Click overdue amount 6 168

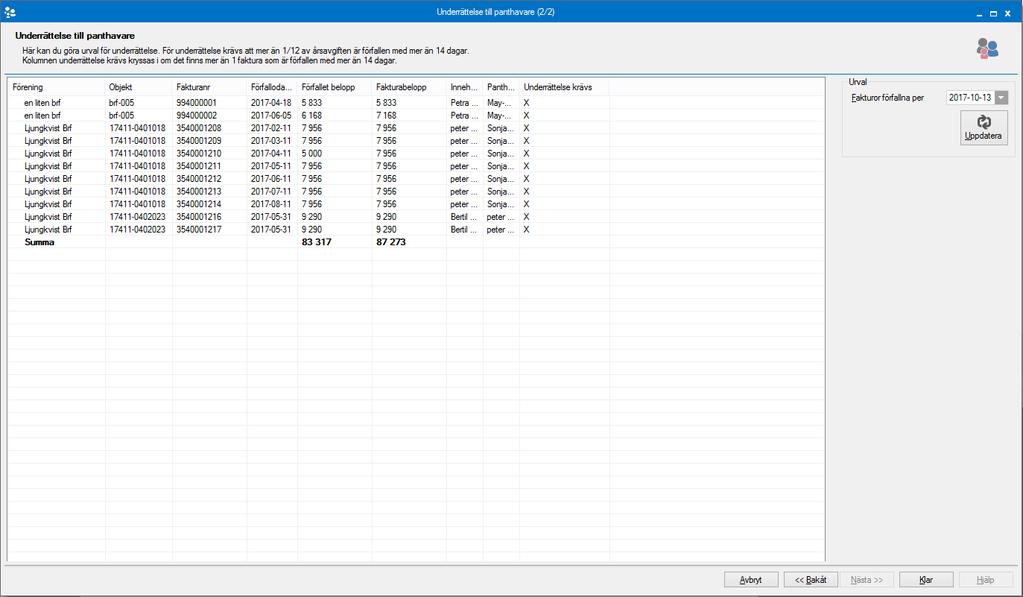(x=312, y=115)
